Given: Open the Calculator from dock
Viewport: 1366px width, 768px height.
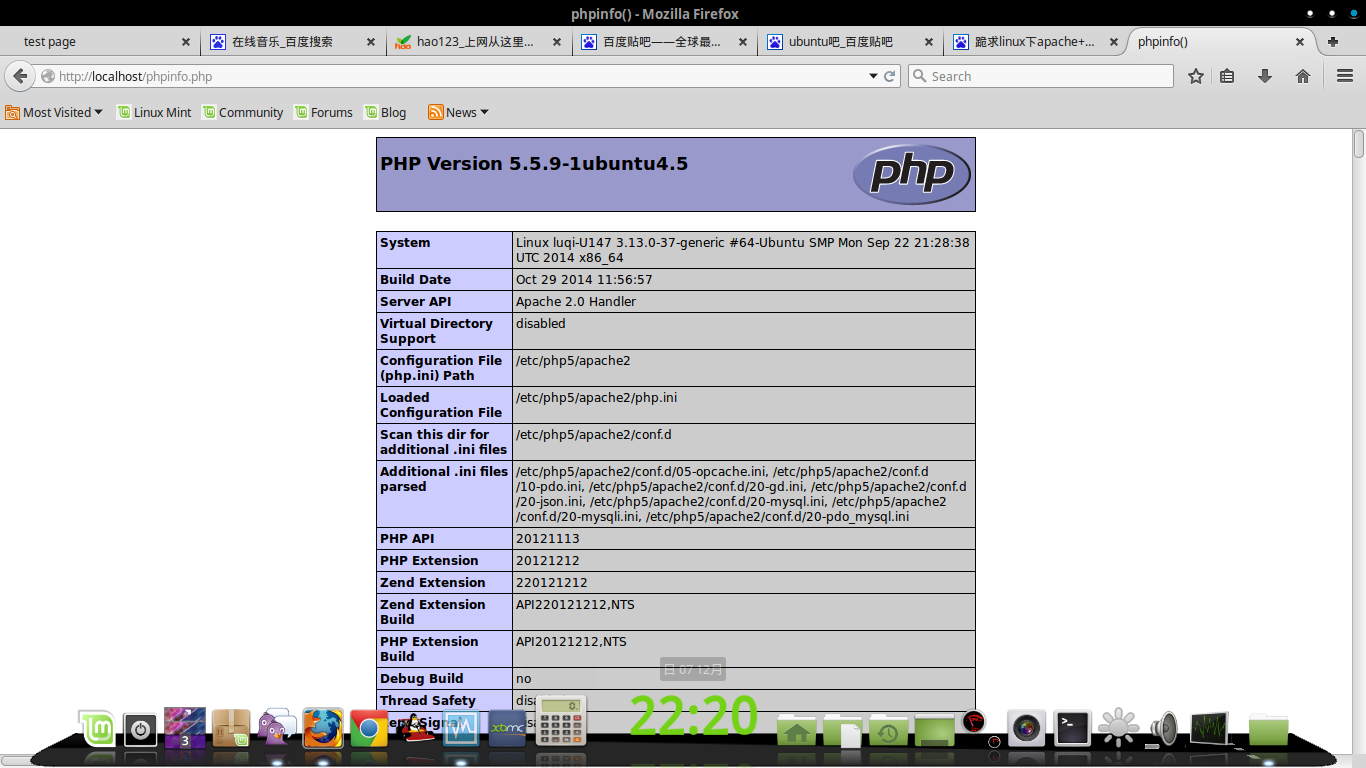Looking at the screenshot, I should pyautogui.click(x=560, y=721).
